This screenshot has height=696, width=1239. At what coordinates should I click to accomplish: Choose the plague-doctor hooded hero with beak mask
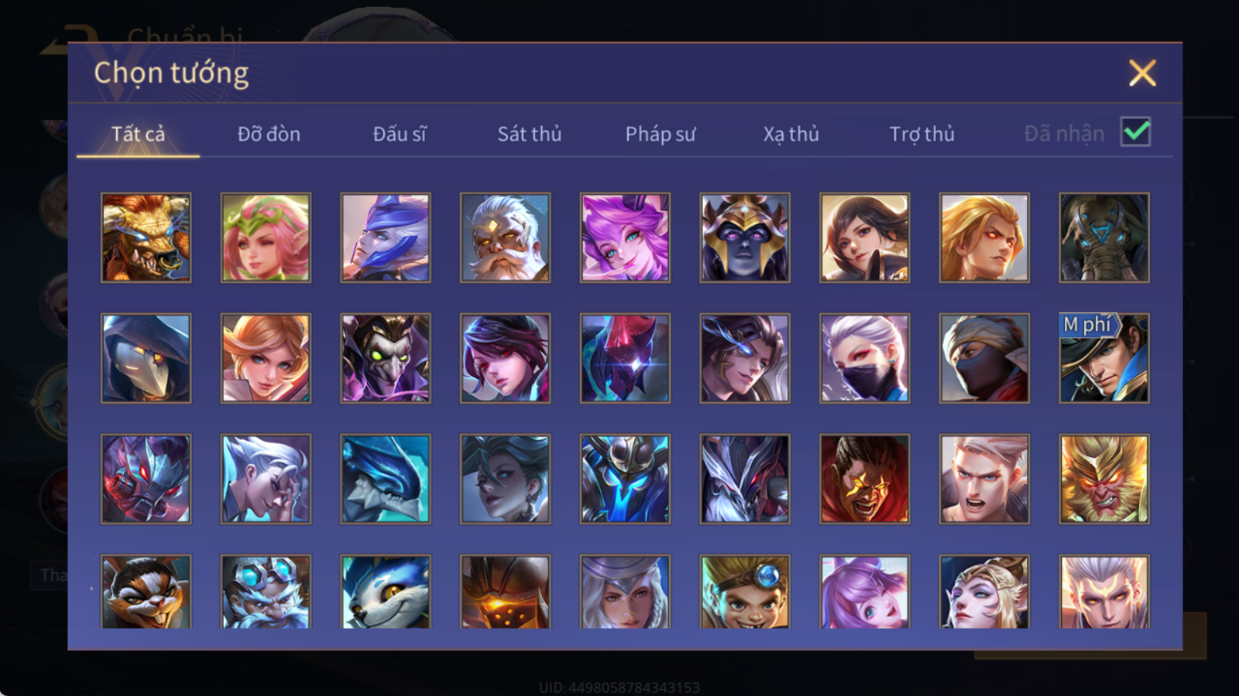[x=146, y=358]
